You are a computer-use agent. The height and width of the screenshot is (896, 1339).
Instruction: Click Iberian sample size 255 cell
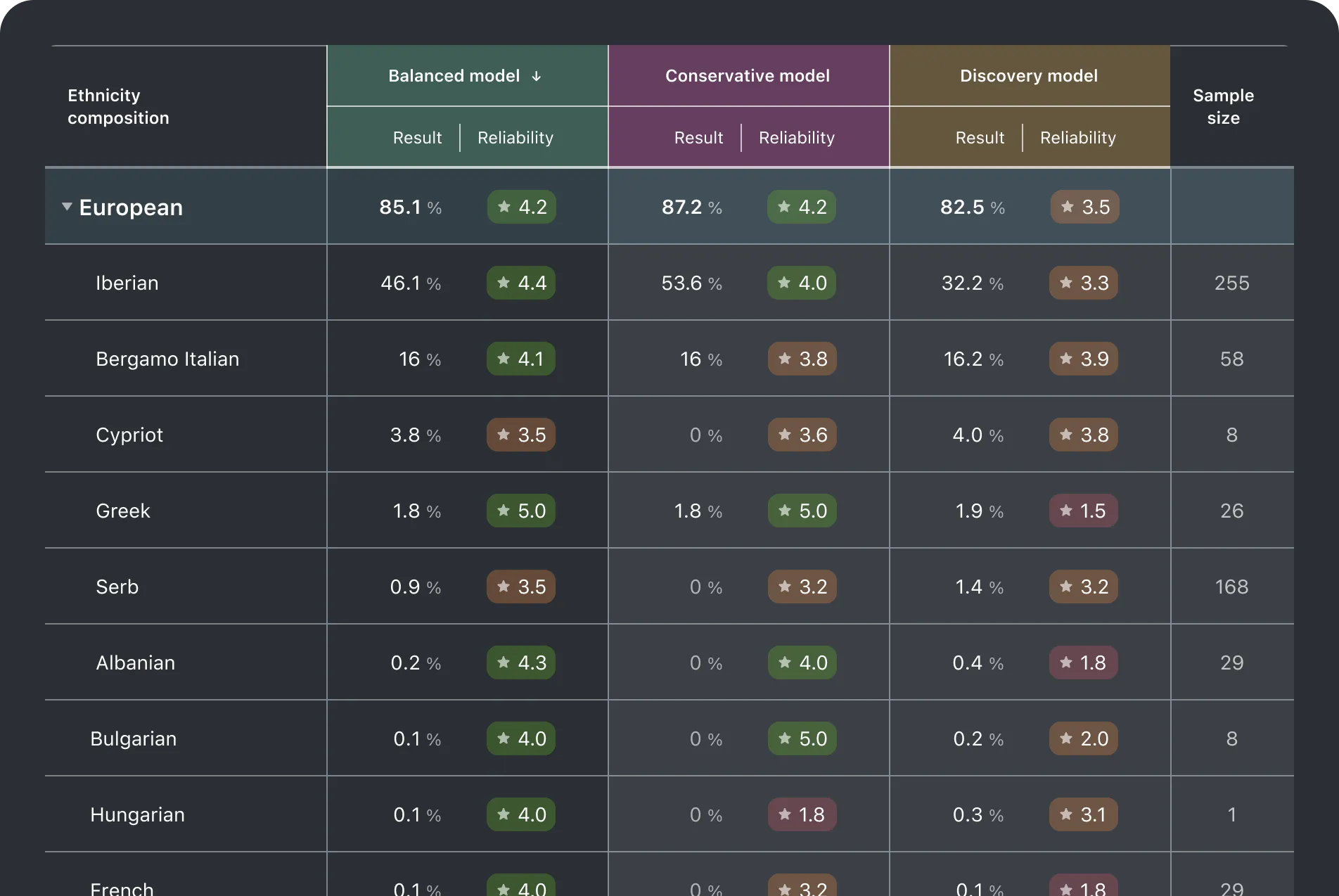pyautogui.click(x=1232, y=283)
